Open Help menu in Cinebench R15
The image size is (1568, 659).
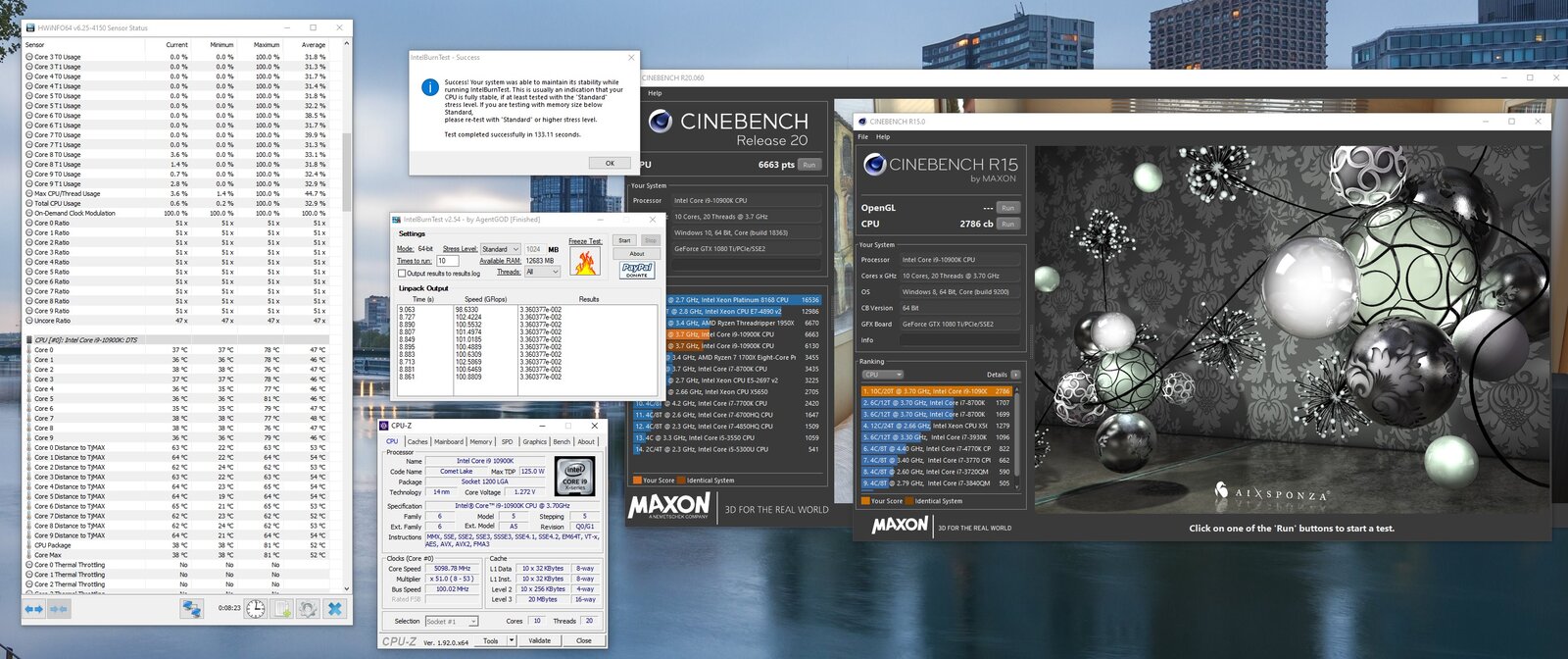tap(883, 137)
